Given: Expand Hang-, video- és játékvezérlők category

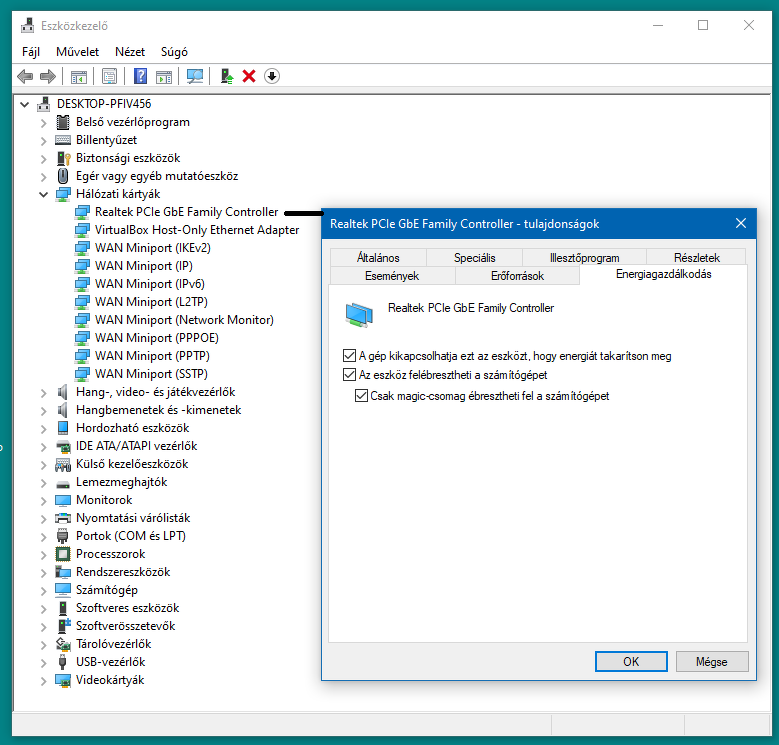Looking at the screenshot, I should click(x=43, y=393).
